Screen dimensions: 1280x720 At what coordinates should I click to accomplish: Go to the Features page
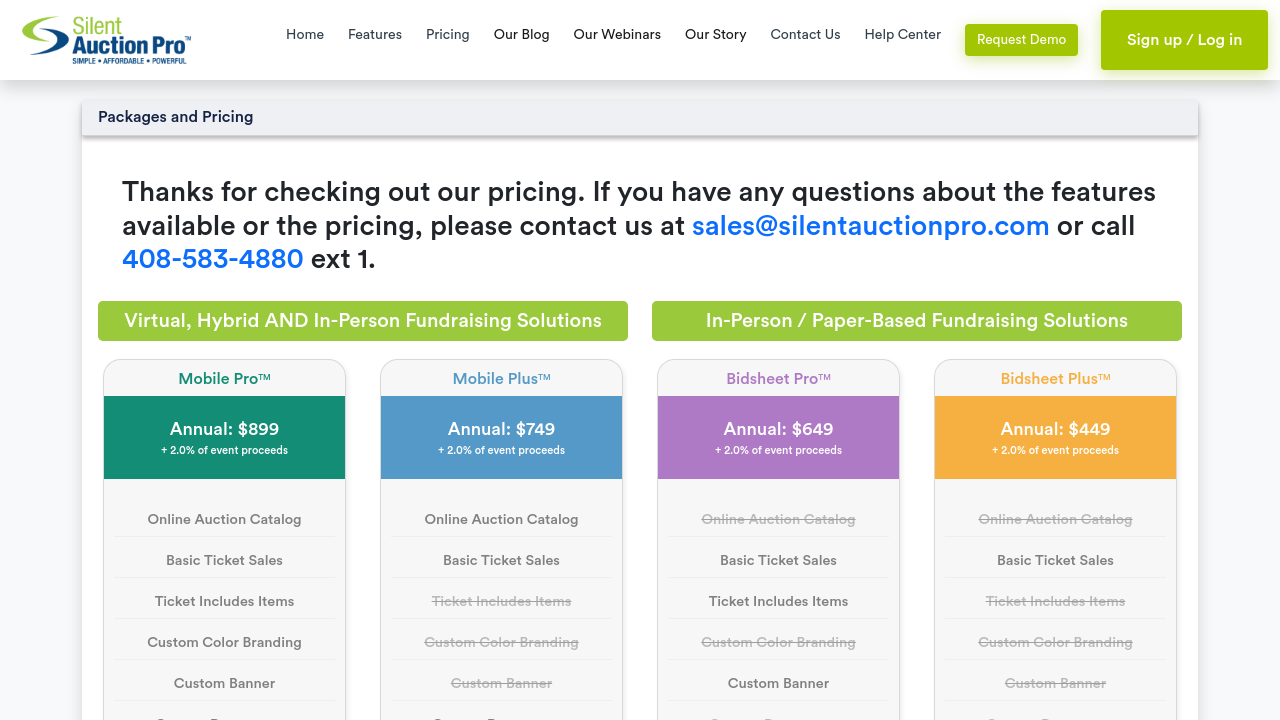point(375,34)
